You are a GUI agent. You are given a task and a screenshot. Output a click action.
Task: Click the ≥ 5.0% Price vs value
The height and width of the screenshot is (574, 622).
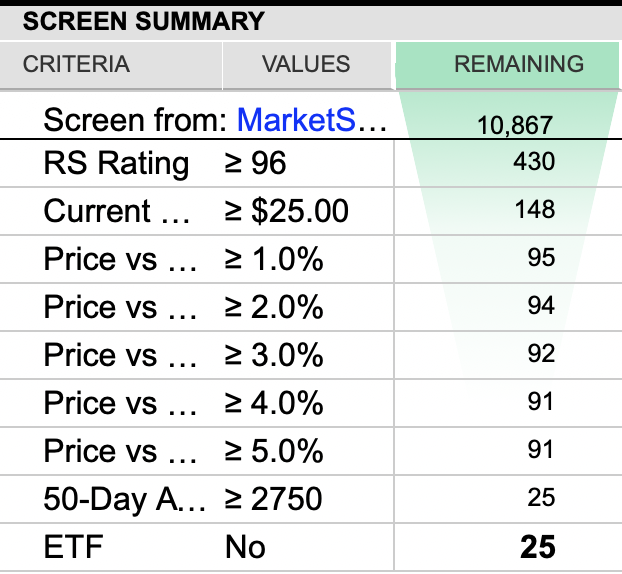274,451
